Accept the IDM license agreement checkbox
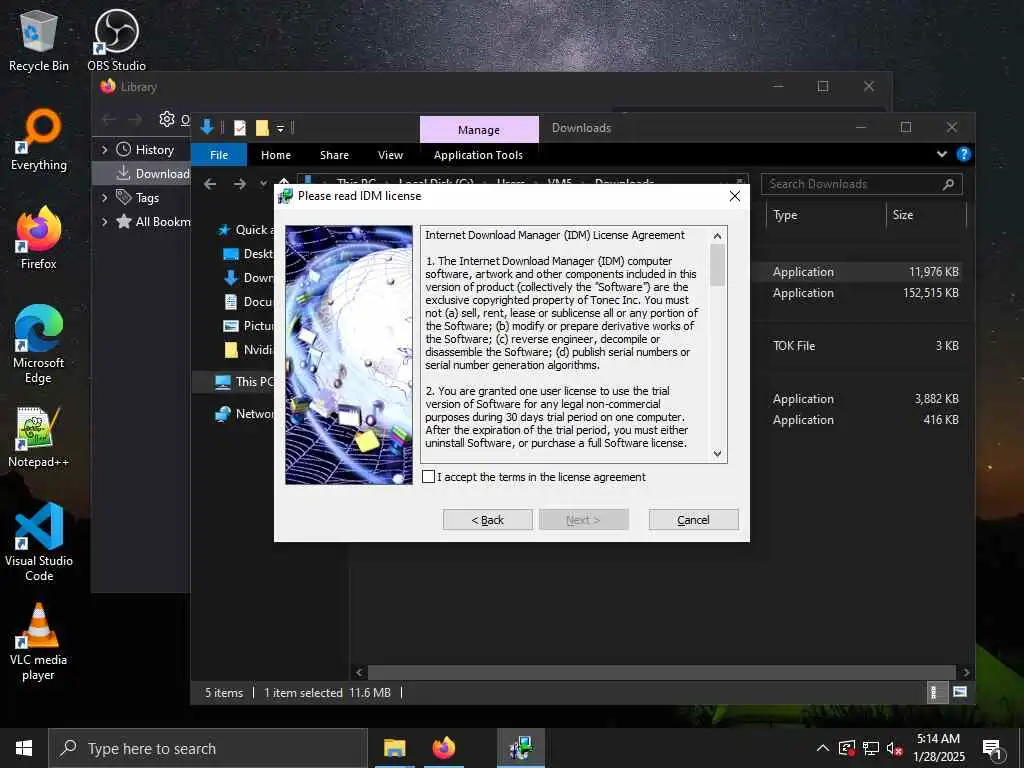1024x768 pixels. pos(428,477)
